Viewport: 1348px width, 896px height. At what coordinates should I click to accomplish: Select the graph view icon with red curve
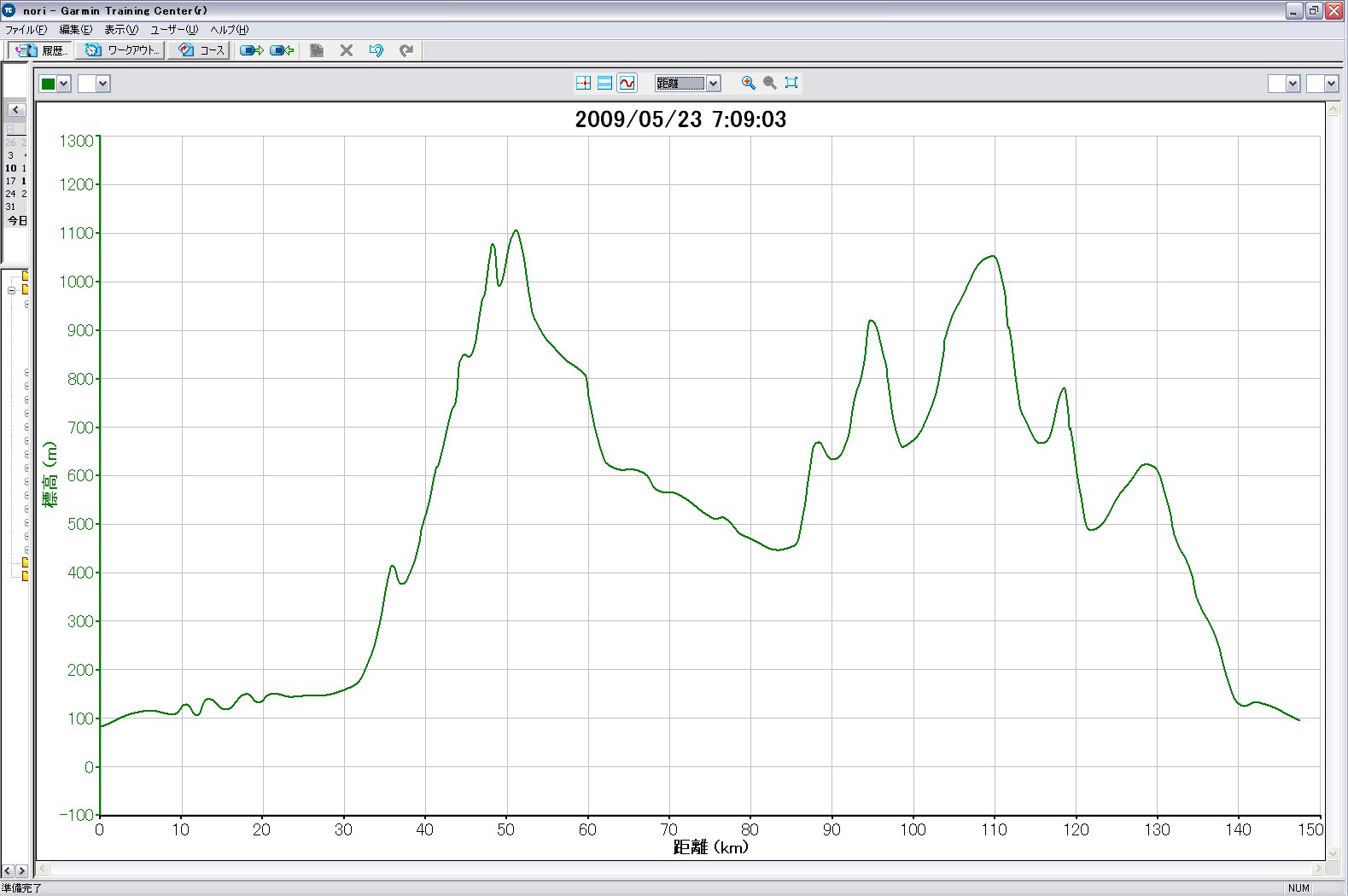point(627,83)
